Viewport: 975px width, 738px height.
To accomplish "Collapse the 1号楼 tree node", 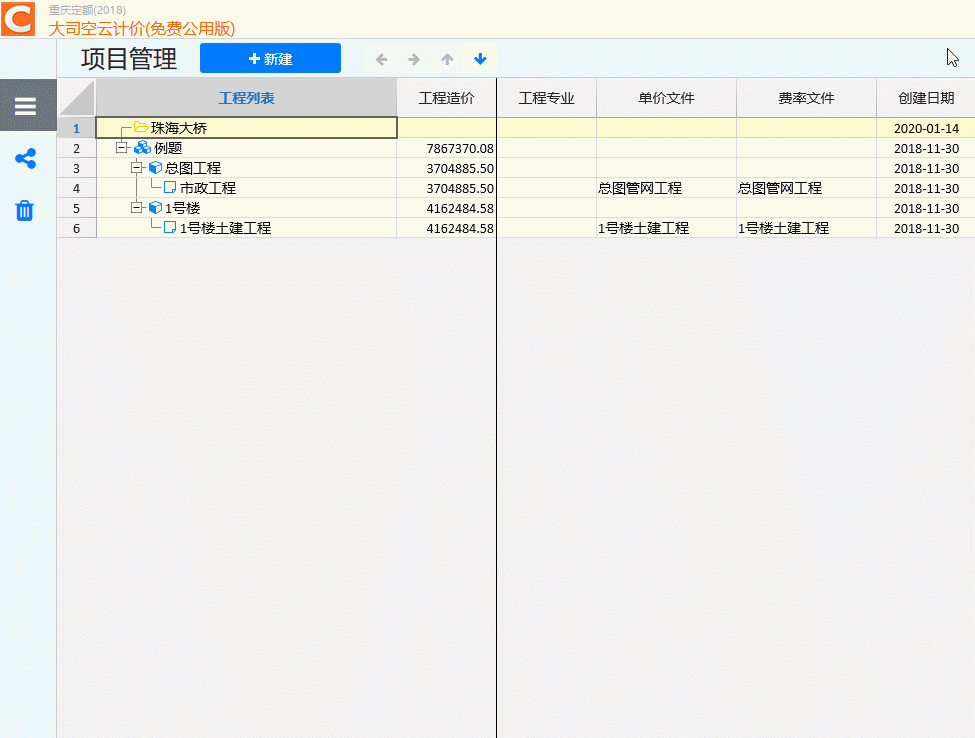I will pyautogui.click(x=137, y=208).
